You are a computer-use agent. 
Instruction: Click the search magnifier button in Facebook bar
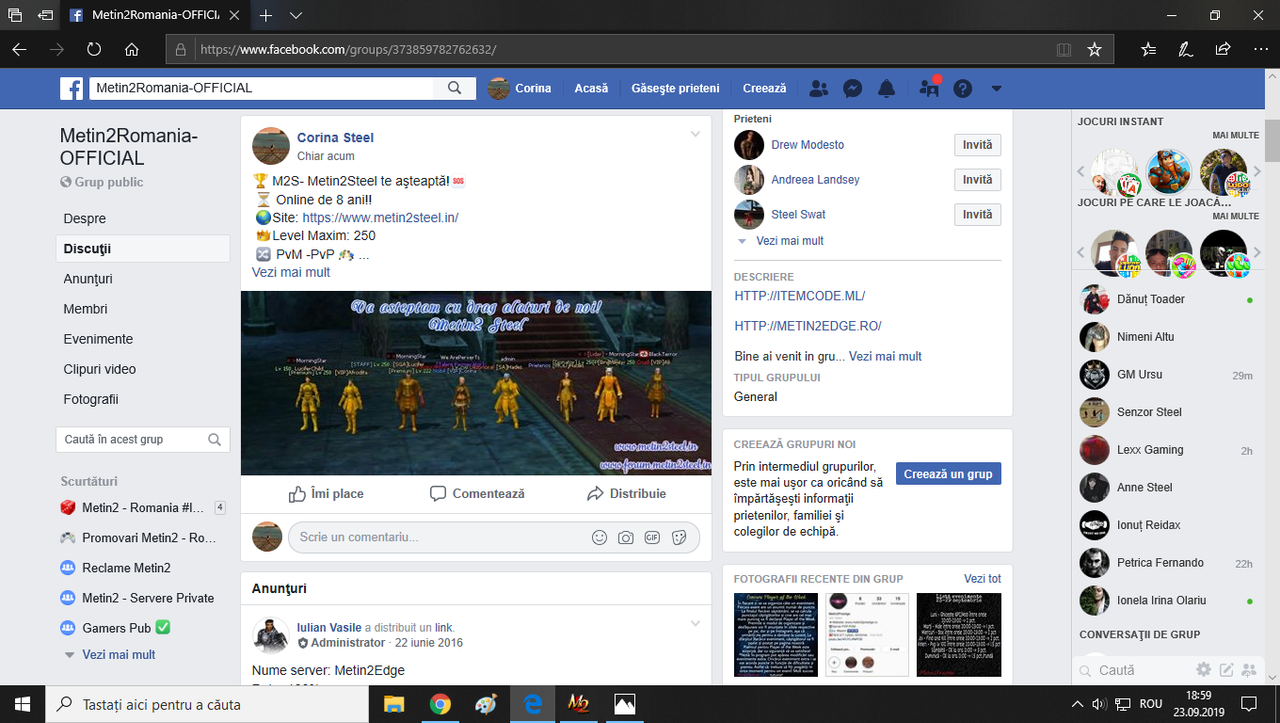point(454,88)
